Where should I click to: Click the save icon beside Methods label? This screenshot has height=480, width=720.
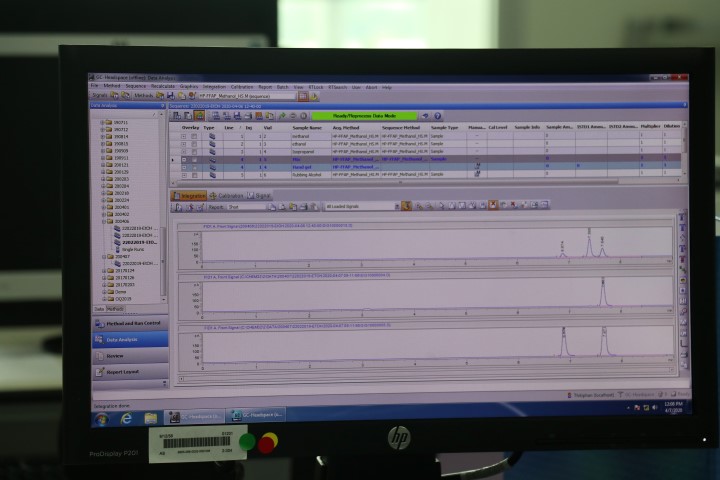coord(171,96)
